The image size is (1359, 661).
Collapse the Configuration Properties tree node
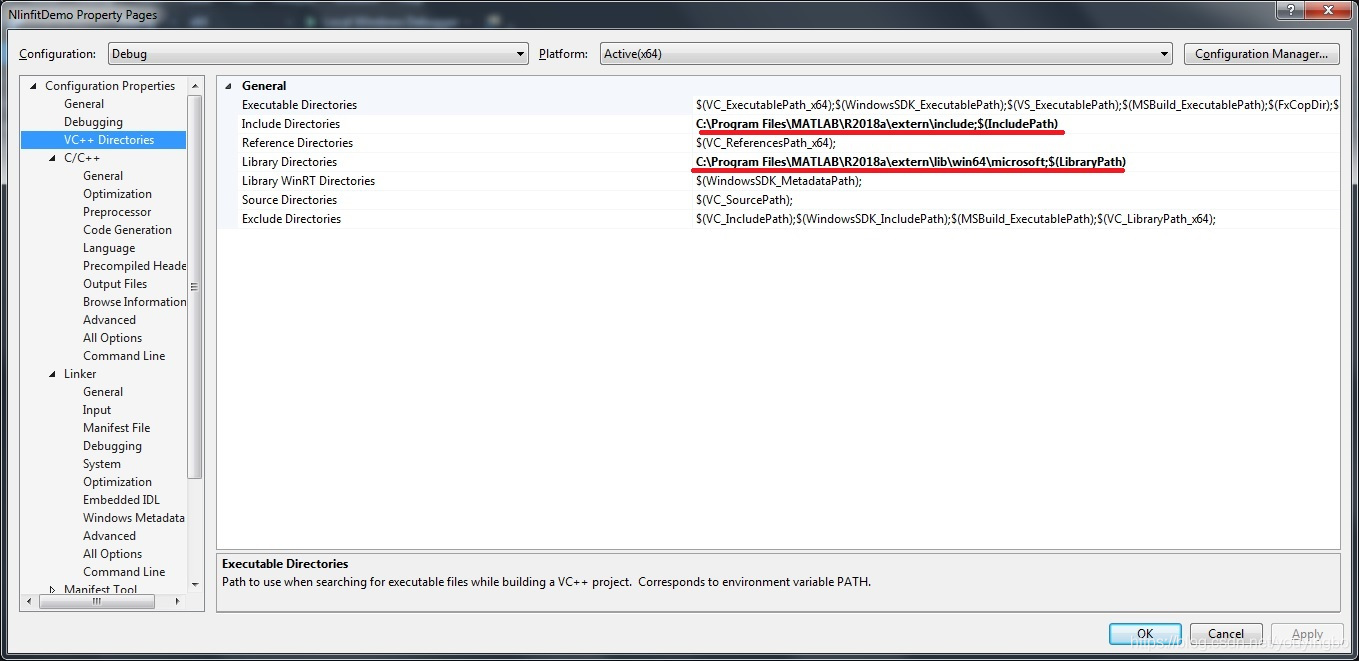(33, 86)
